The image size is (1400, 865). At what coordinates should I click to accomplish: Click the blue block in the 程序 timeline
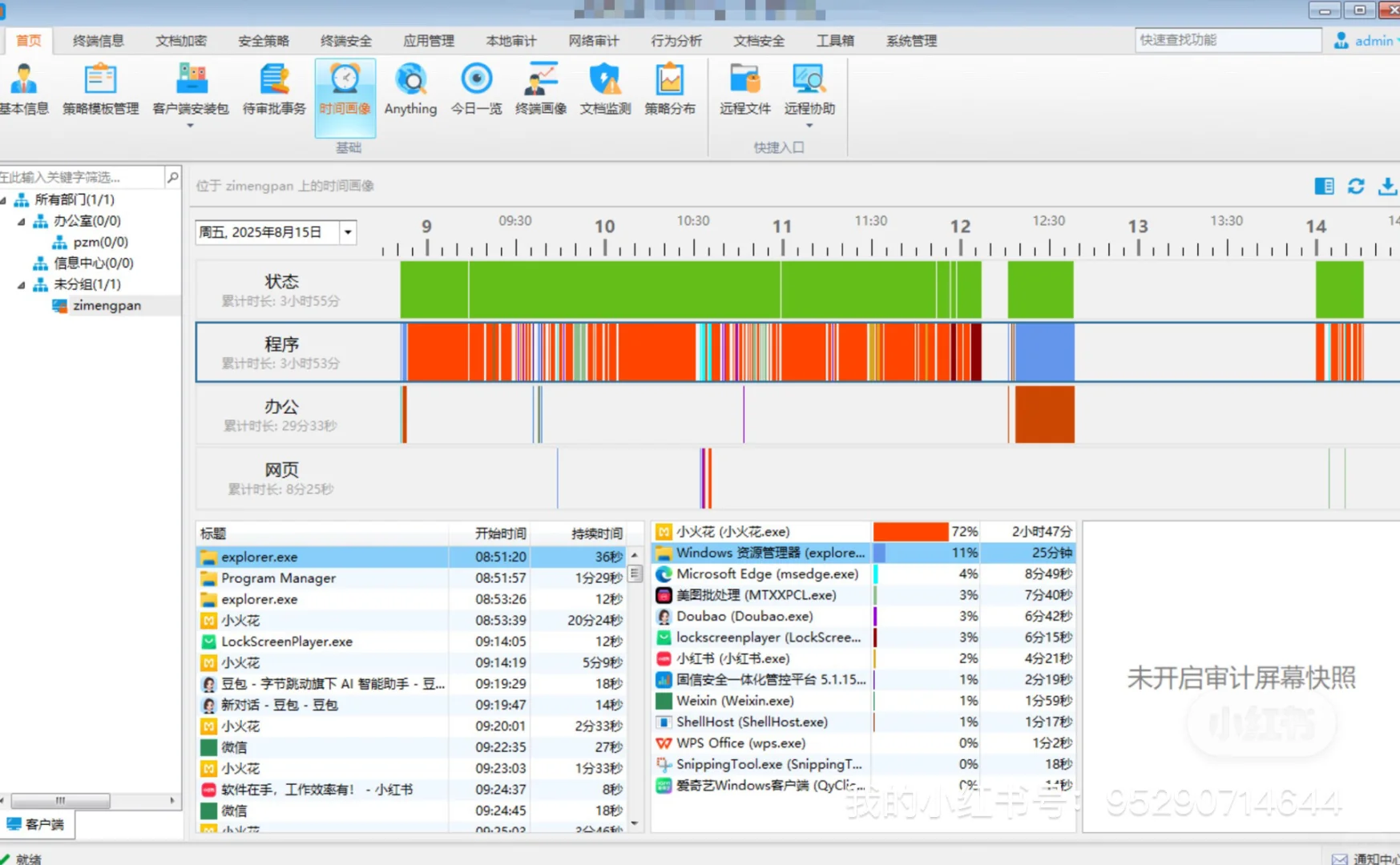coord(1045,352)
